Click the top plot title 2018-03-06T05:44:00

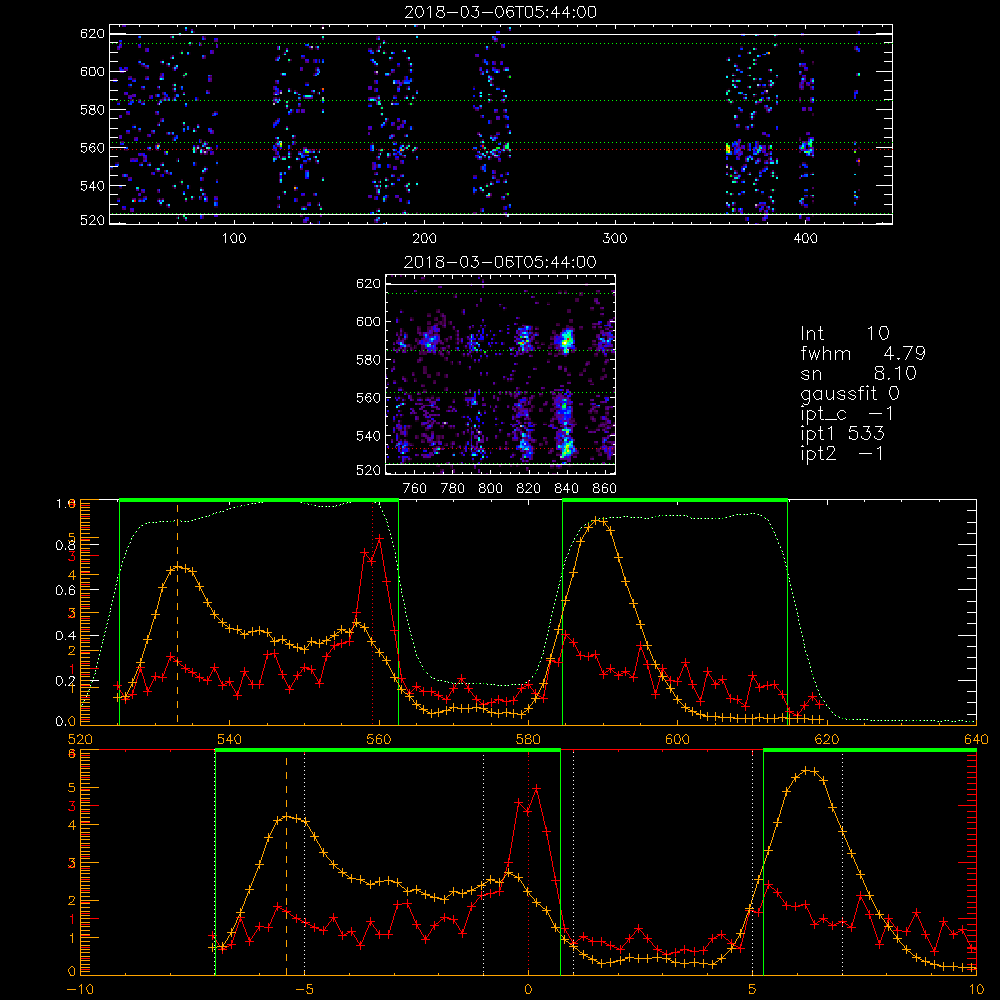tap(501, 12)
